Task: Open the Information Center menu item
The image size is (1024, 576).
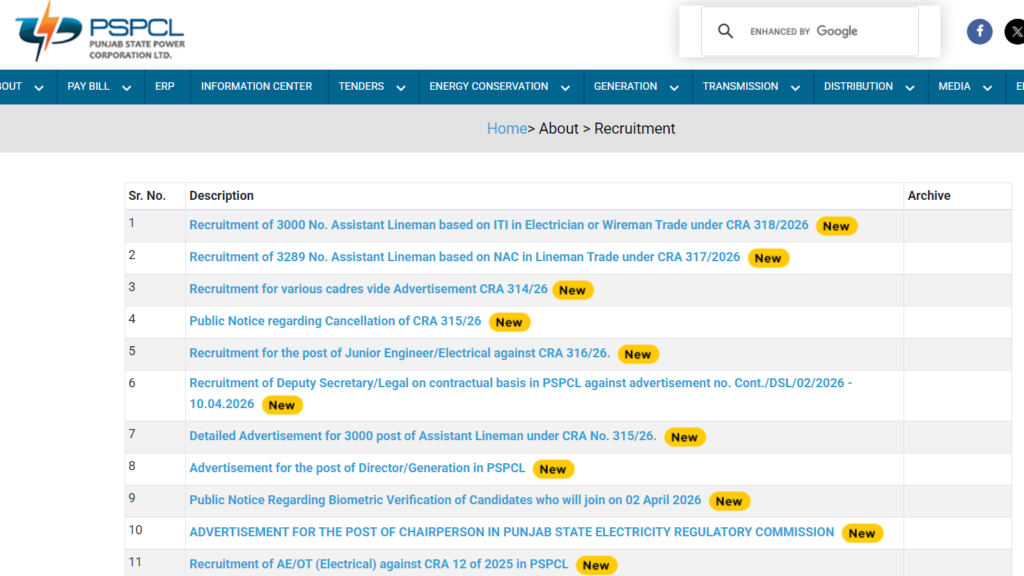Action: [256, 86]
